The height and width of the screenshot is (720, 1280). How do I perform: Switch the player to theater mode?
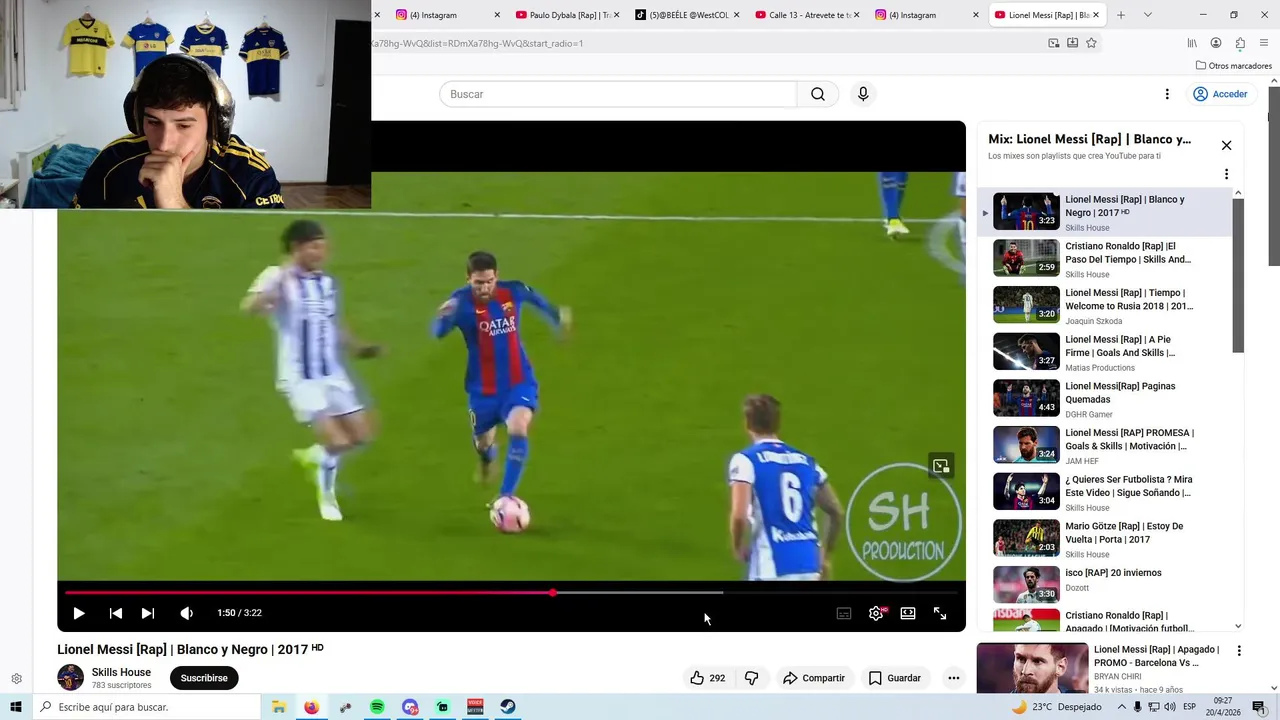click(x=908, y=613)
